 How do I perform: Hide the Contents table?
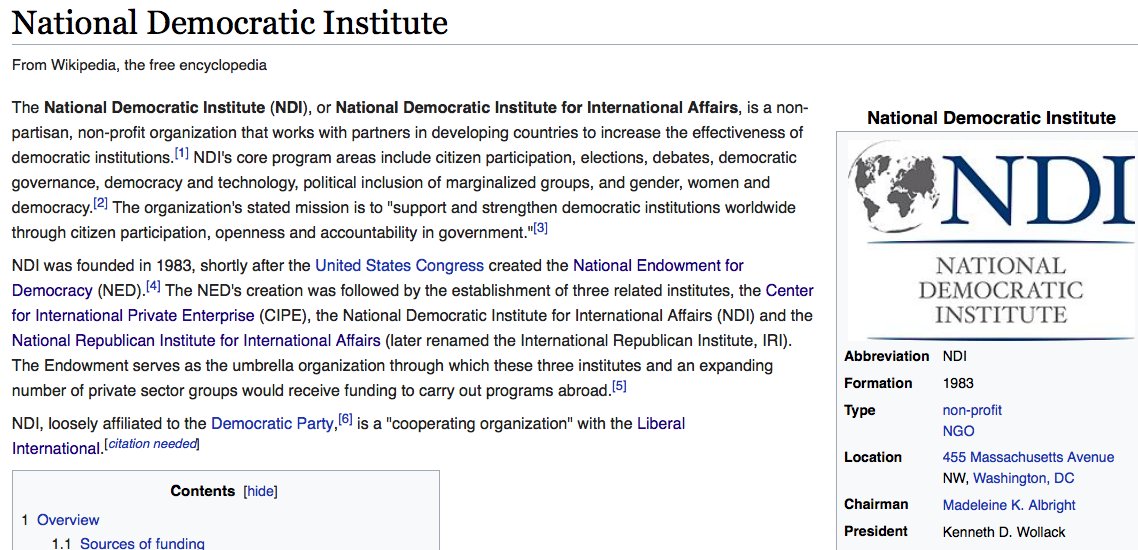click(261, 491)
